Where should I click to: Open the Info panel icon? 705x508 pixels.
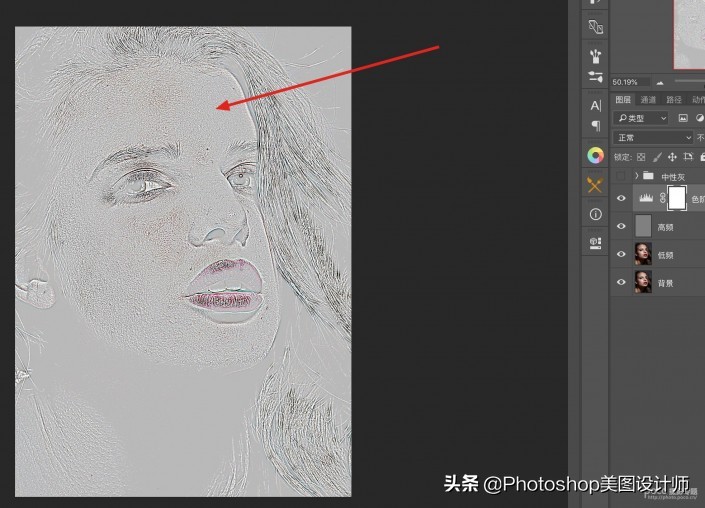[596, 214]
